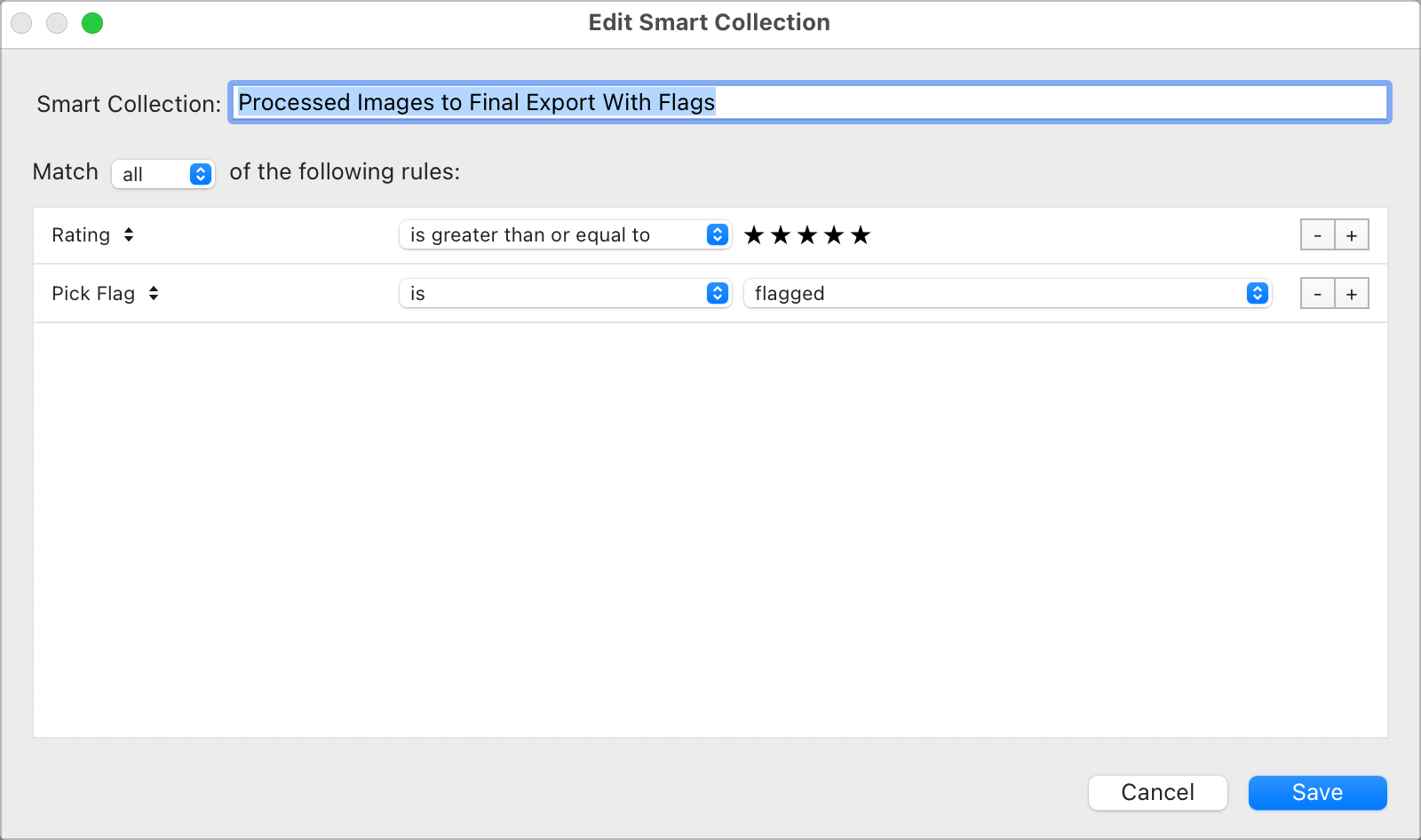Click the Pick Flag field stepper arrows

(154, 293)
